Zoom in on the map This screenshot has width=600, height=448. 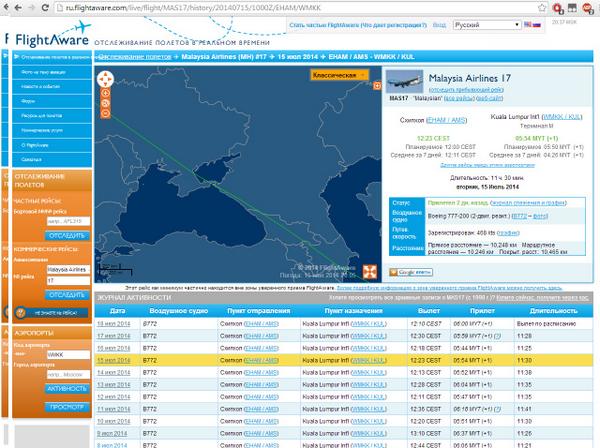pos(105,93)
